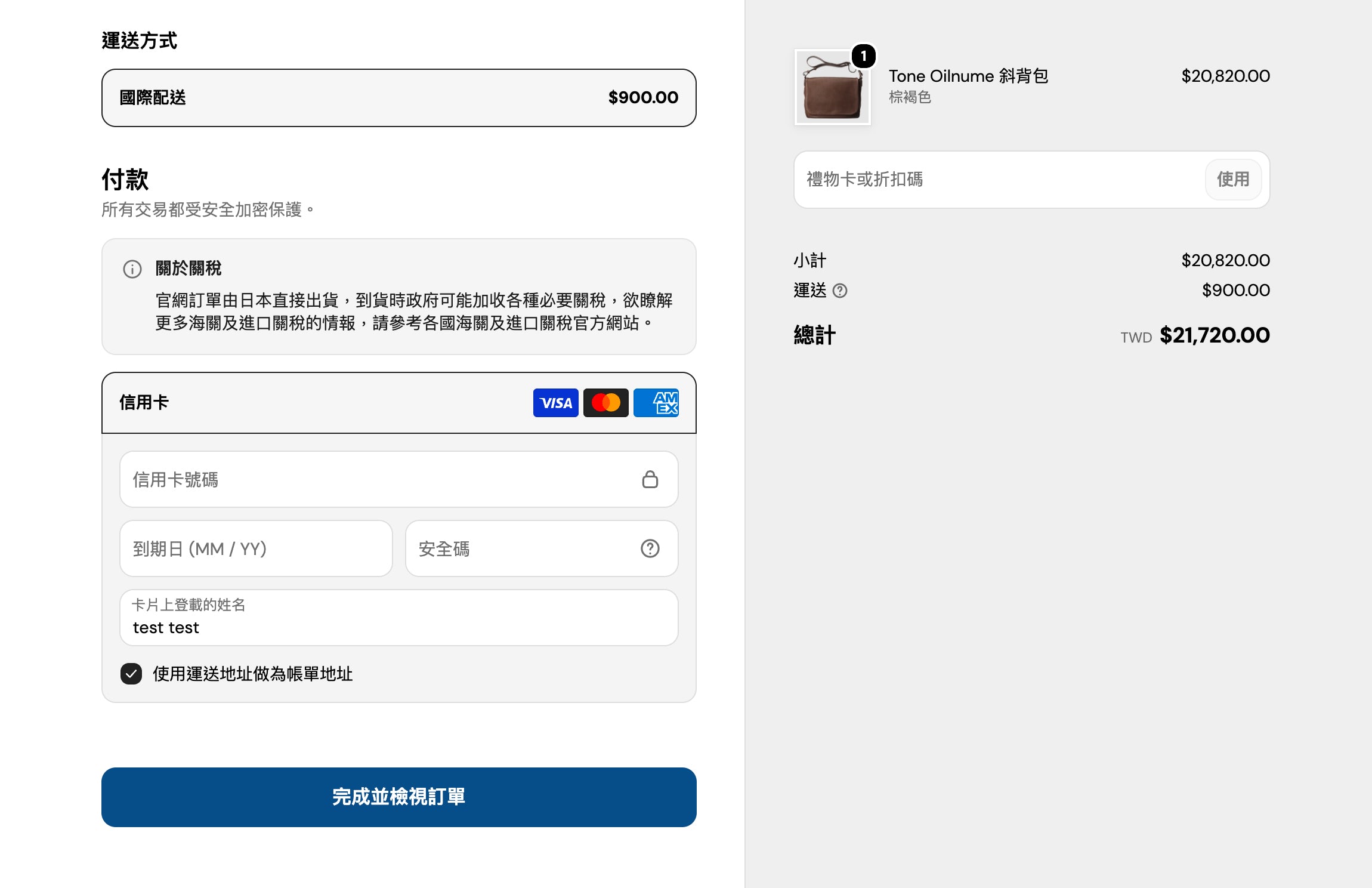Click the $20,820.00 subtotal amount

coord(1226,260)
